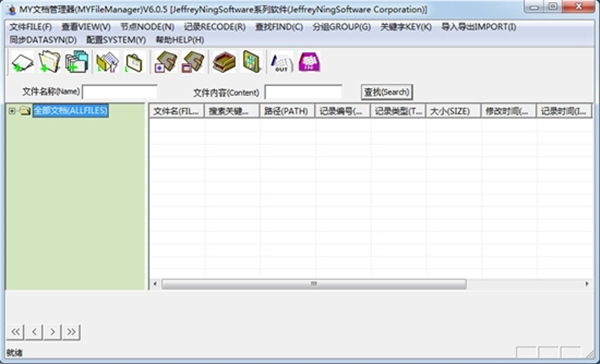This screenshot has width=600, height=364.
Task: Click the colored grid book toolbar icon
Action: tap(251, 62)
